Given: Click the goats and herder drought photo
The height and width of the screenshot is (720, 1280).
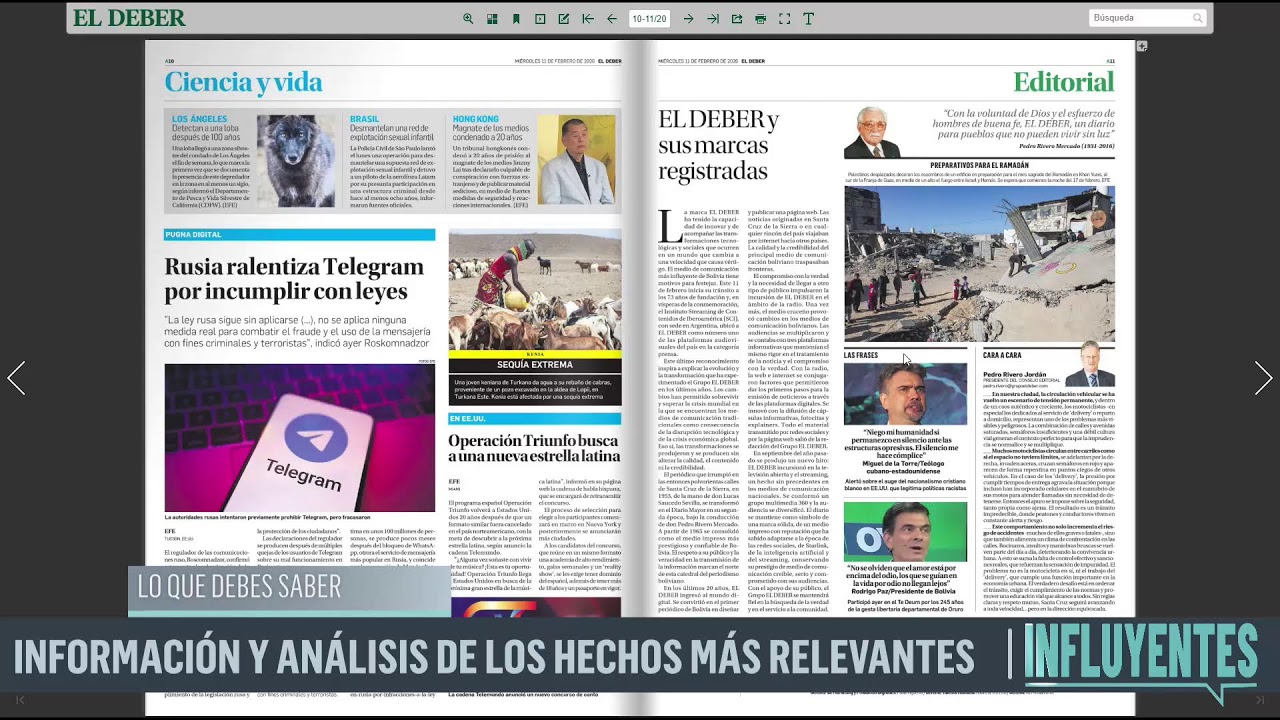Looking at the screenshot, I should (x=535, y=290).
